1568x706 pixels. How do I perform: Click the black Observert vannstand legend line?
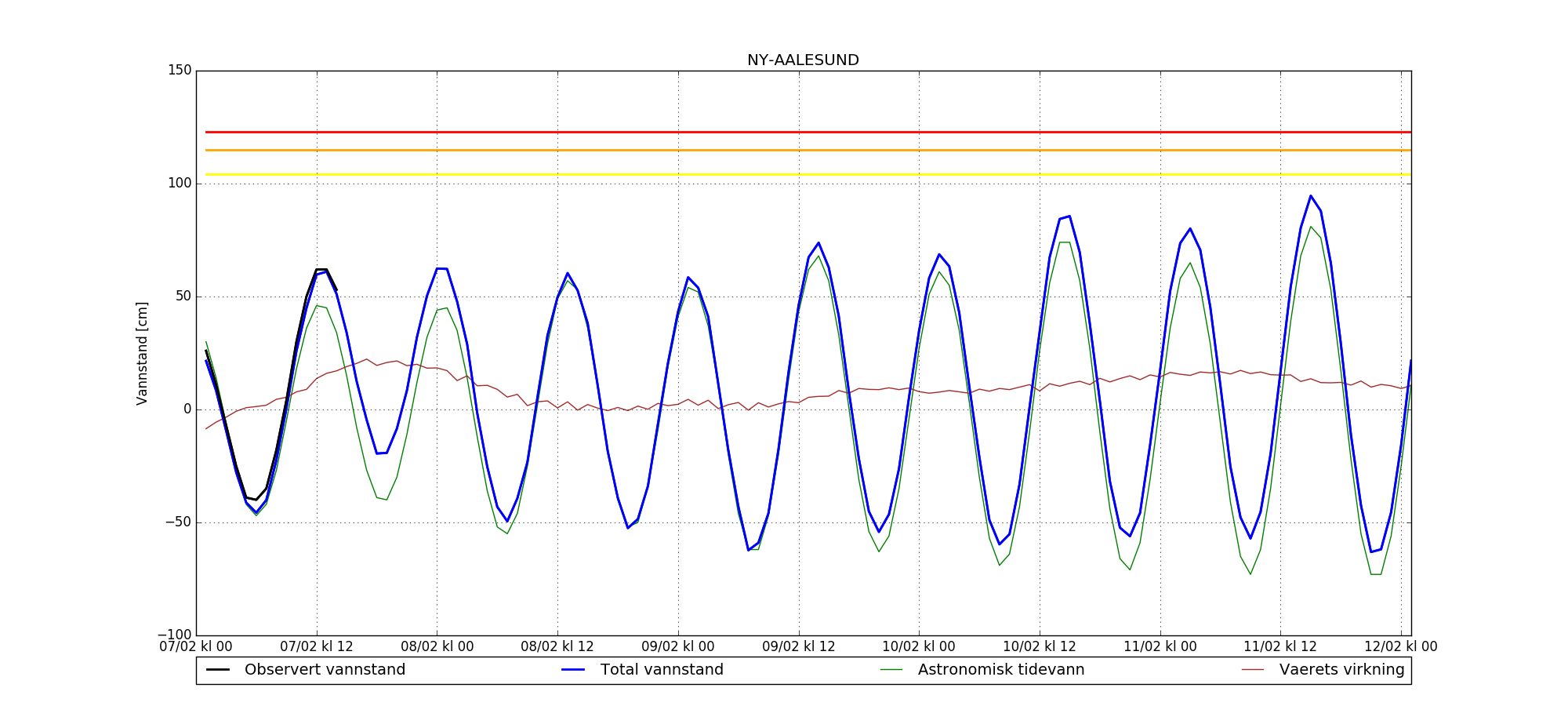click(x=218, y=670)
